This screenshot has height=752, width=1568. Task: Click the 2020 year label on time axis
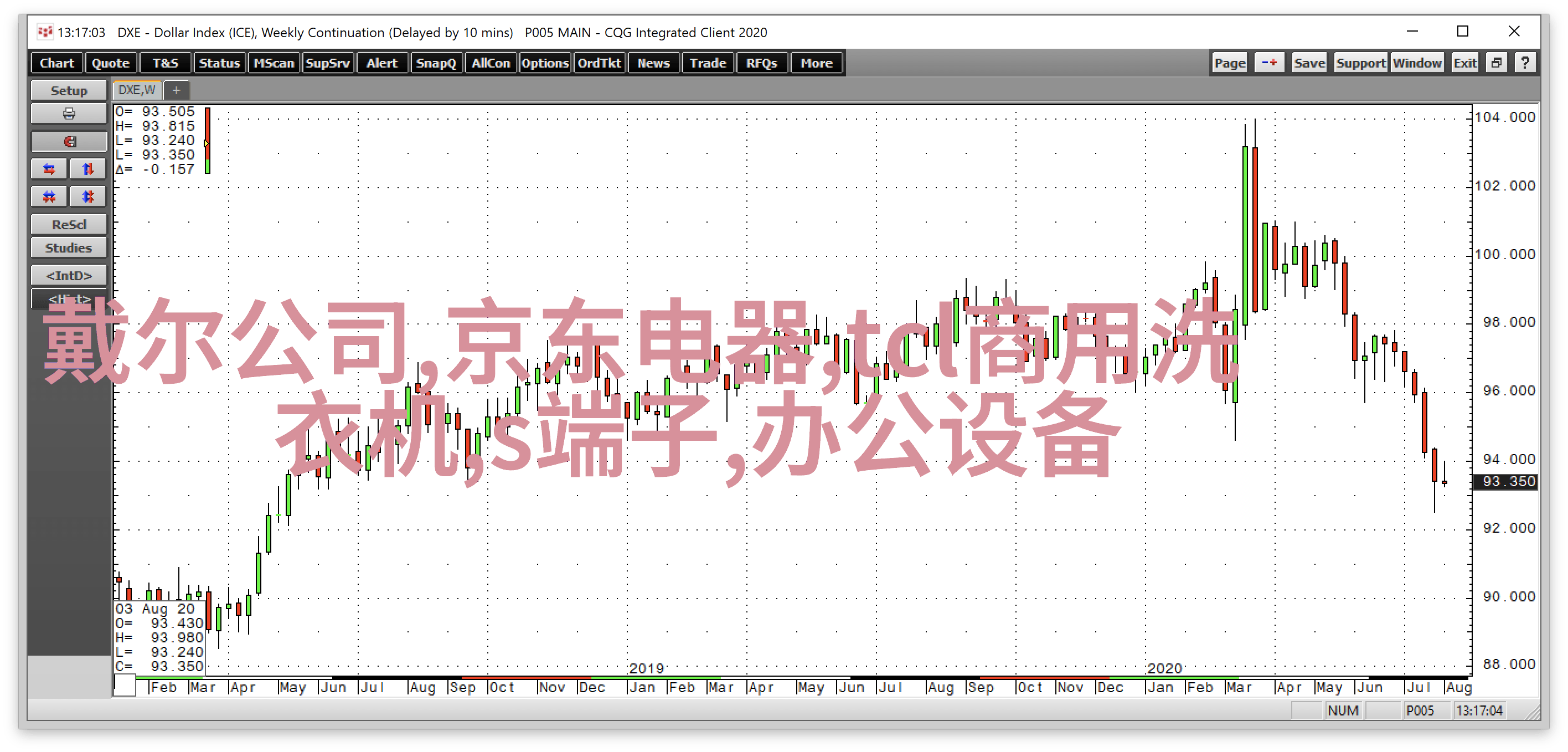point(1164,668)
